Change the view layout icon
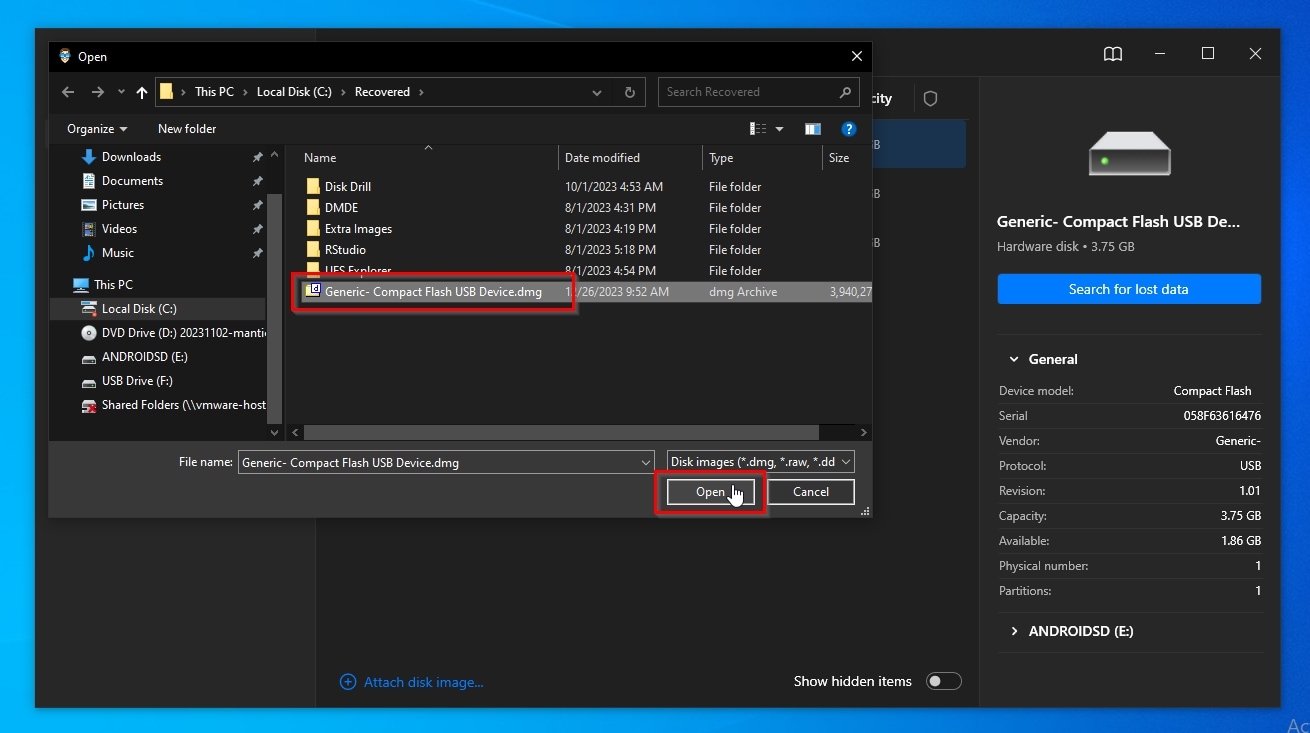Image resolution: width=1310 pixels, height=733 pixels. (x=758, y=129)
